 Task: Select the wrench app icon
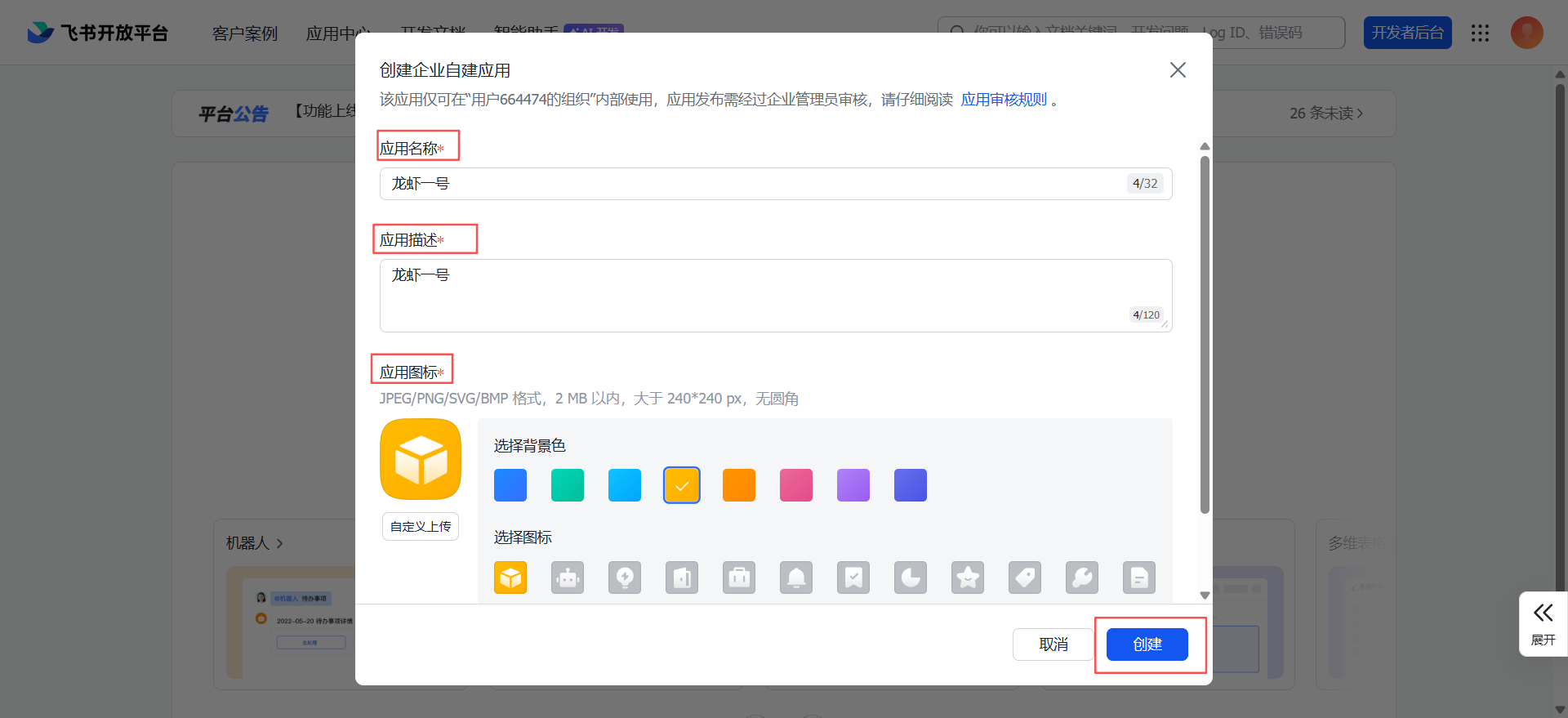[x=1082, y=578]
